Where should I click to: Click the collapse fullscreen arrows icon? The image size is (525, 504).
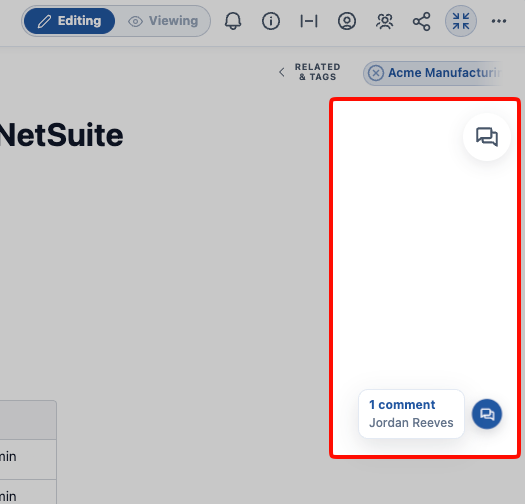pos(461,21)
